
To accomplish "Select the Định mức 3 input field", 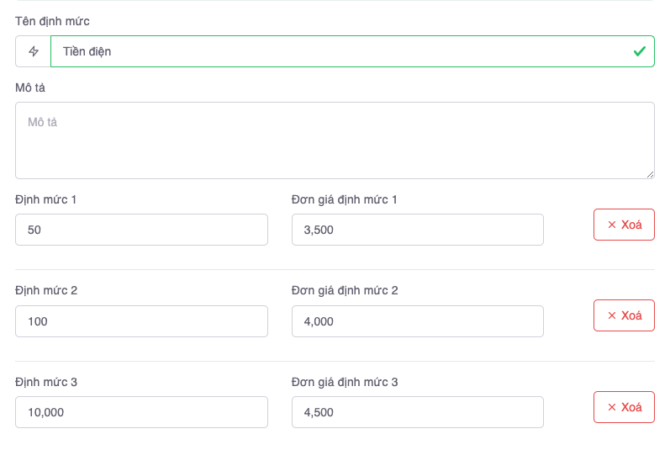I will (x=141, y=412).
